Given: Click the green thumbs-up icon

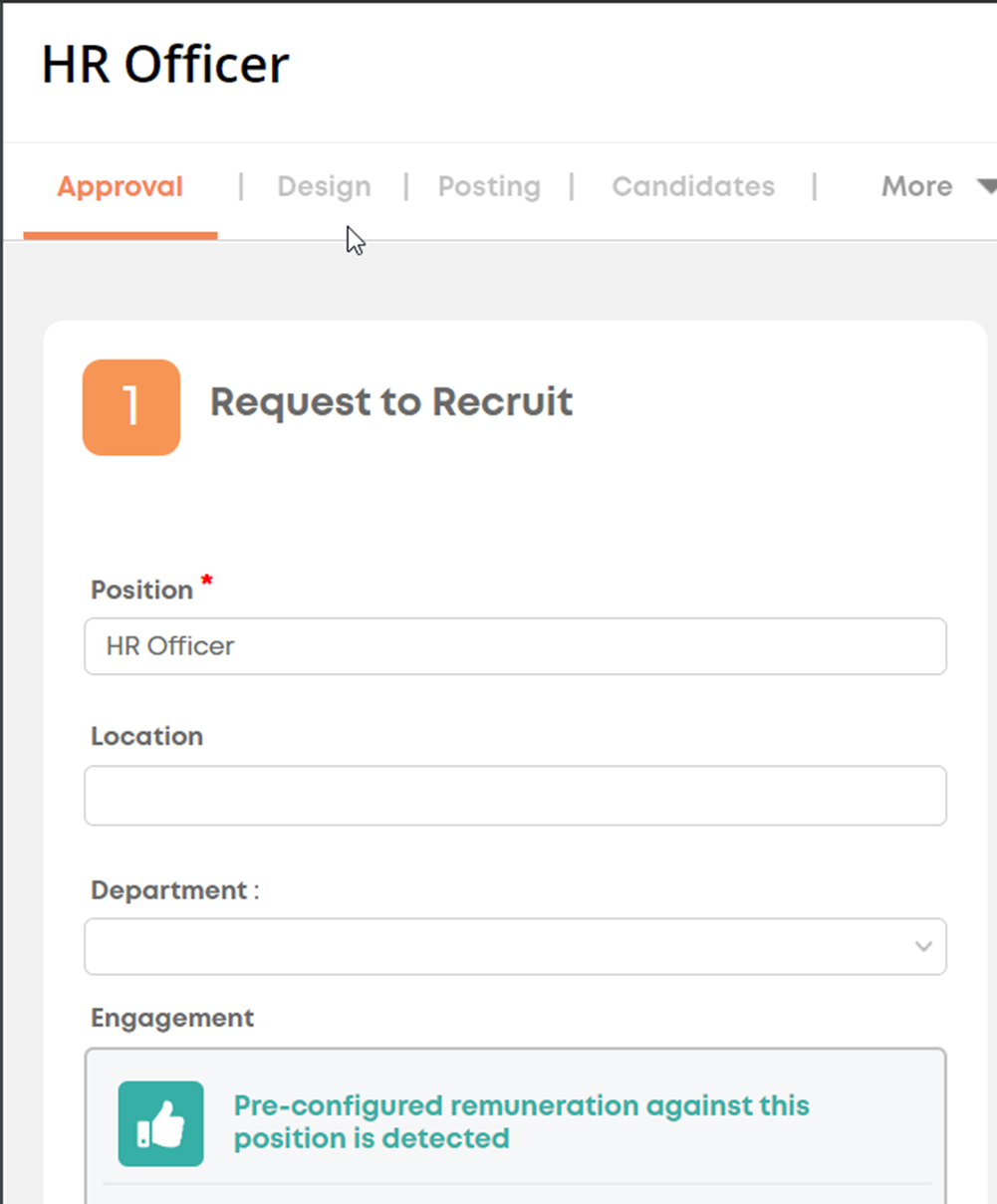Looking at the screenshot, I should [160, 1123].
